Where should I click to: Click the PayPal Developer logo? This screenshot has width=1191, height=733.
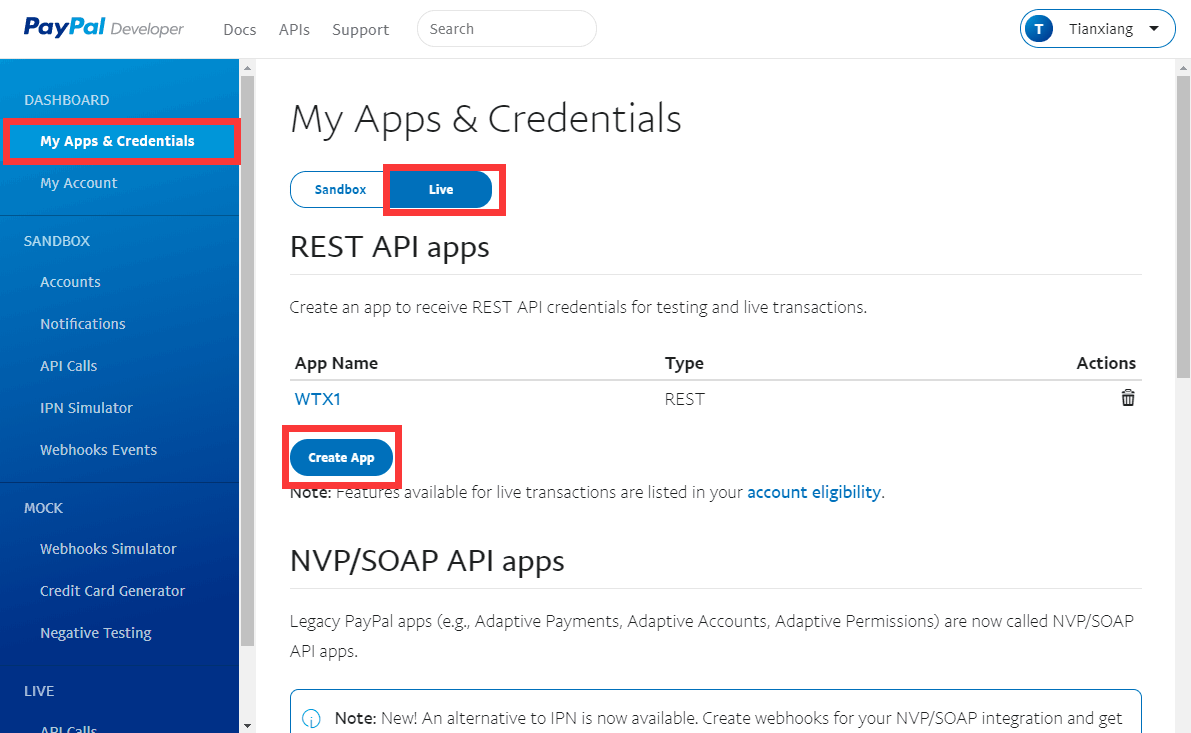click(x=103, y=28)
